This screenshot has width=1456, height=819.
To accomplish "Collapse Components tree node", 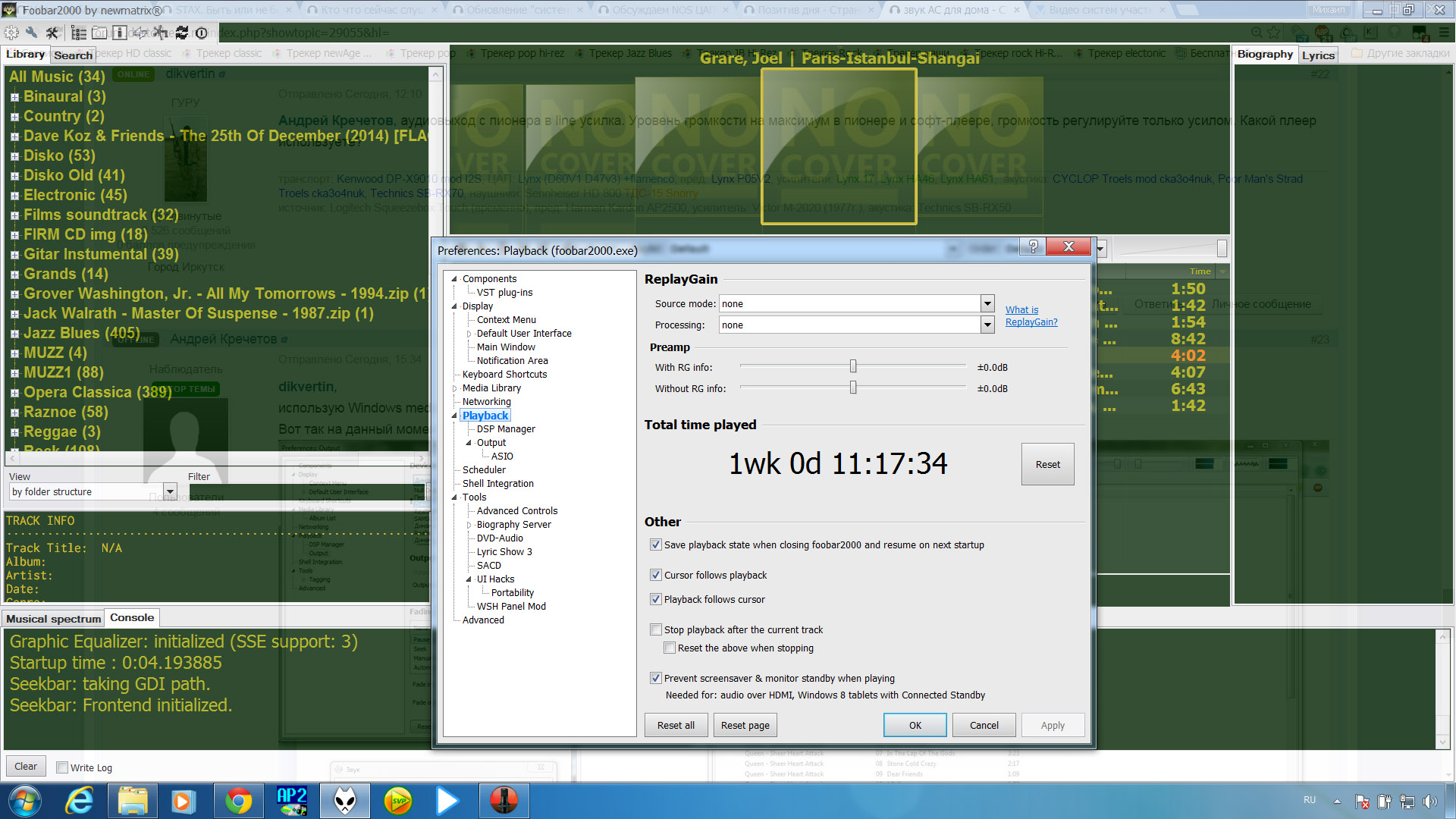I will [x=455, y=278].
